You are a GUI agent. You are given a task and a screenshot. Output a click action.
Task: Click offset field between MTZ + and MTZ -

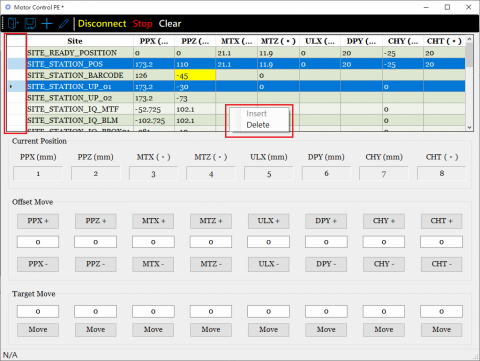click(211, 242)
